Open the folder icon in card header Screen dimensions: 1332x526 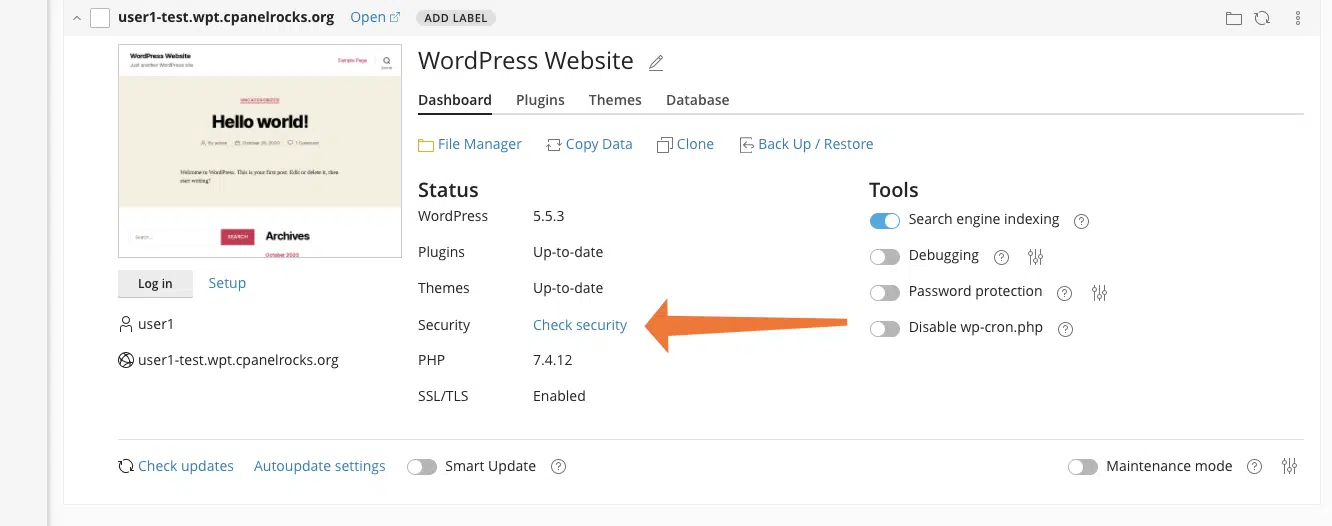click(1234, 18)
